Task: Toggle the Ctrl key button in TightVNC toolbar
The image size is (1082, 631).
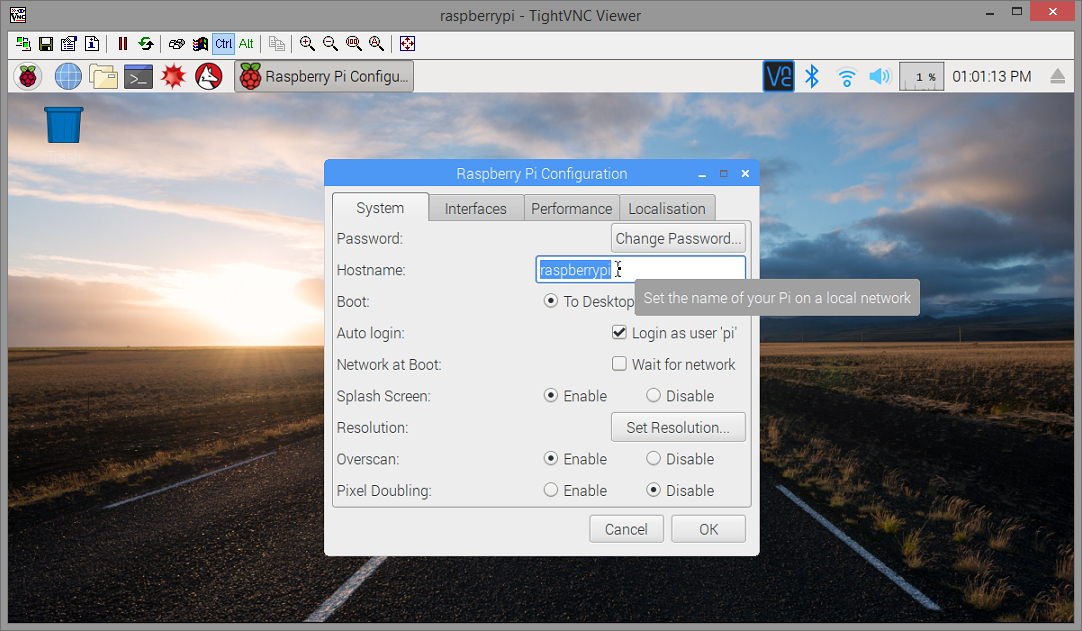Action: [x=224, y=44]
